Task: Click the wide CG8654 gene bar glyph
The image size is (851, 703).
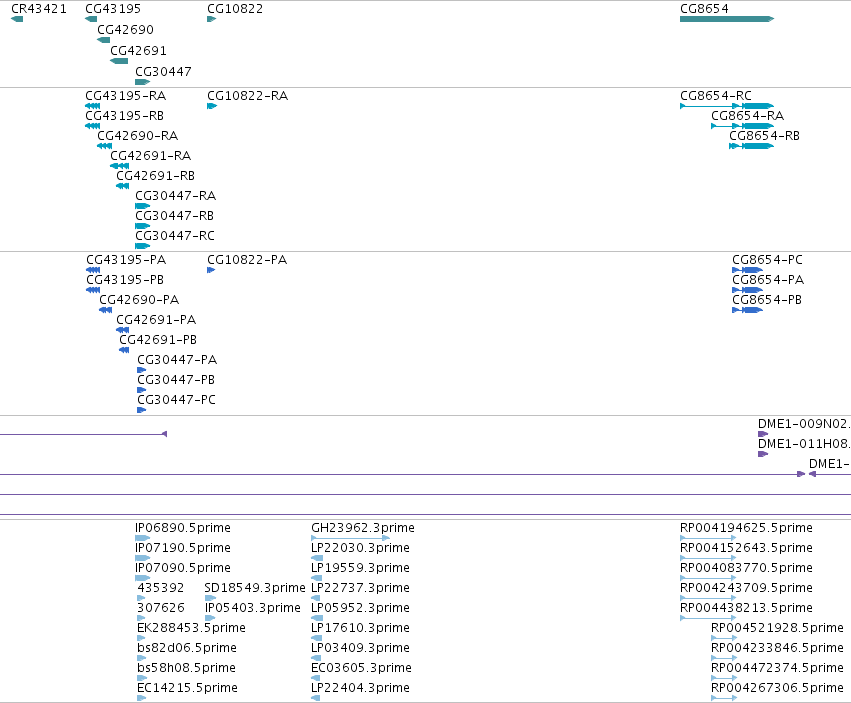Action: 727,19
